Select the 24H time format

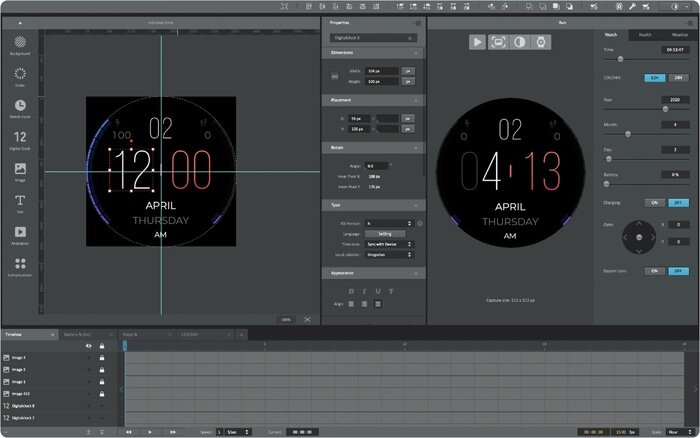point(678,78)
